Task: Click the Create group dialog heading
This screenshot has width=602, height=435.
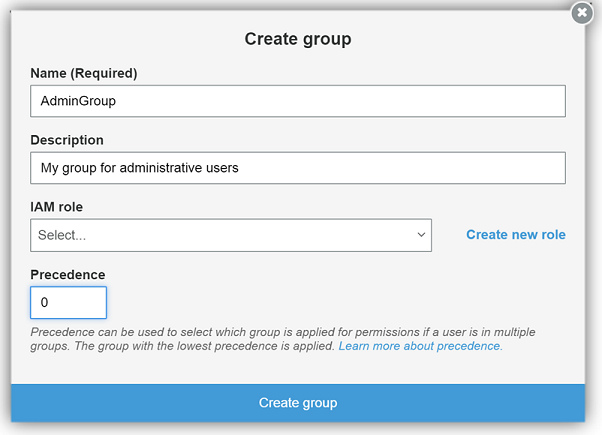Action: 298,39
